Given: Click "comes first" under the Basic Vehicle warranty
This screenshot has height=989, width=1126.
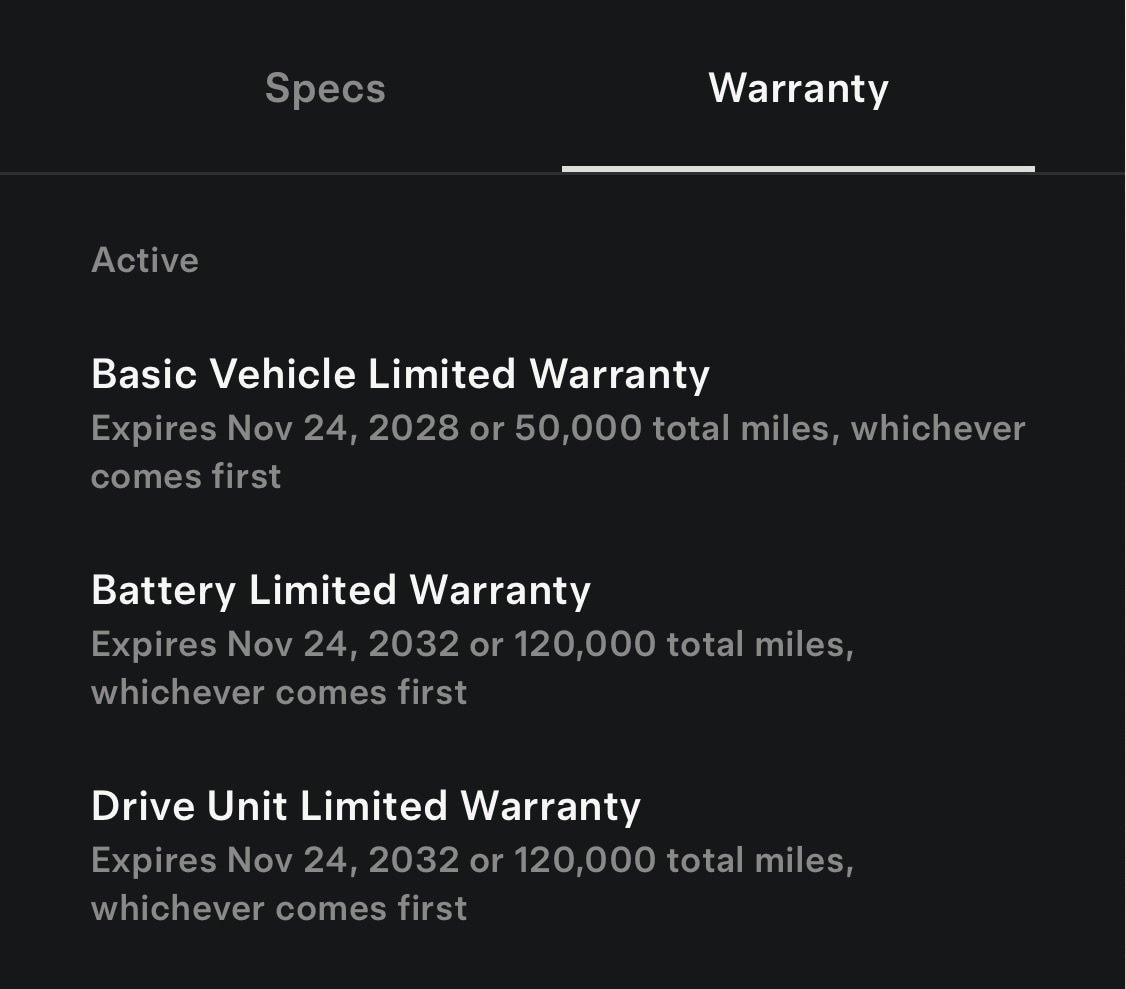Looking at the screenshot, I should click(x=186, y=476).
